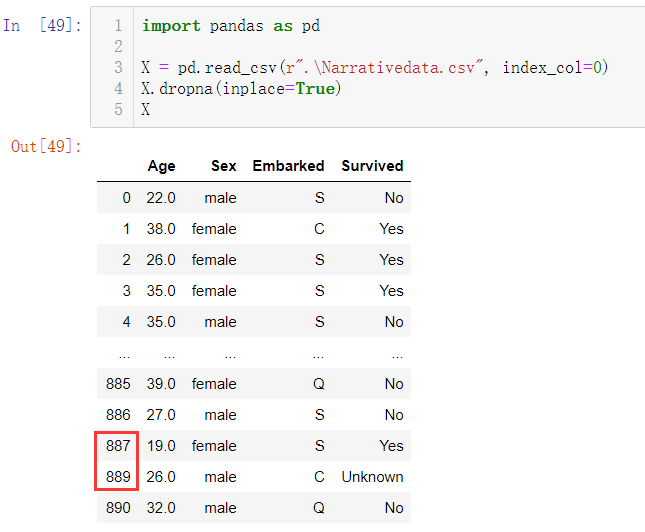Screen dimensions: 645x532
Task: Click the Age value 19.0
Action: [x=161, y=446]
